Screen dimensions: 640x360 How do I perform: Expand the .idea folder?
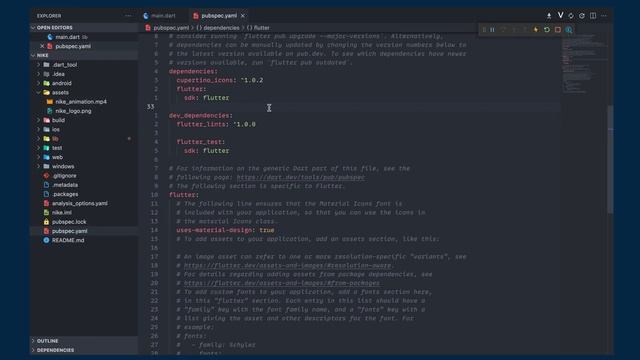coord(58,74)
